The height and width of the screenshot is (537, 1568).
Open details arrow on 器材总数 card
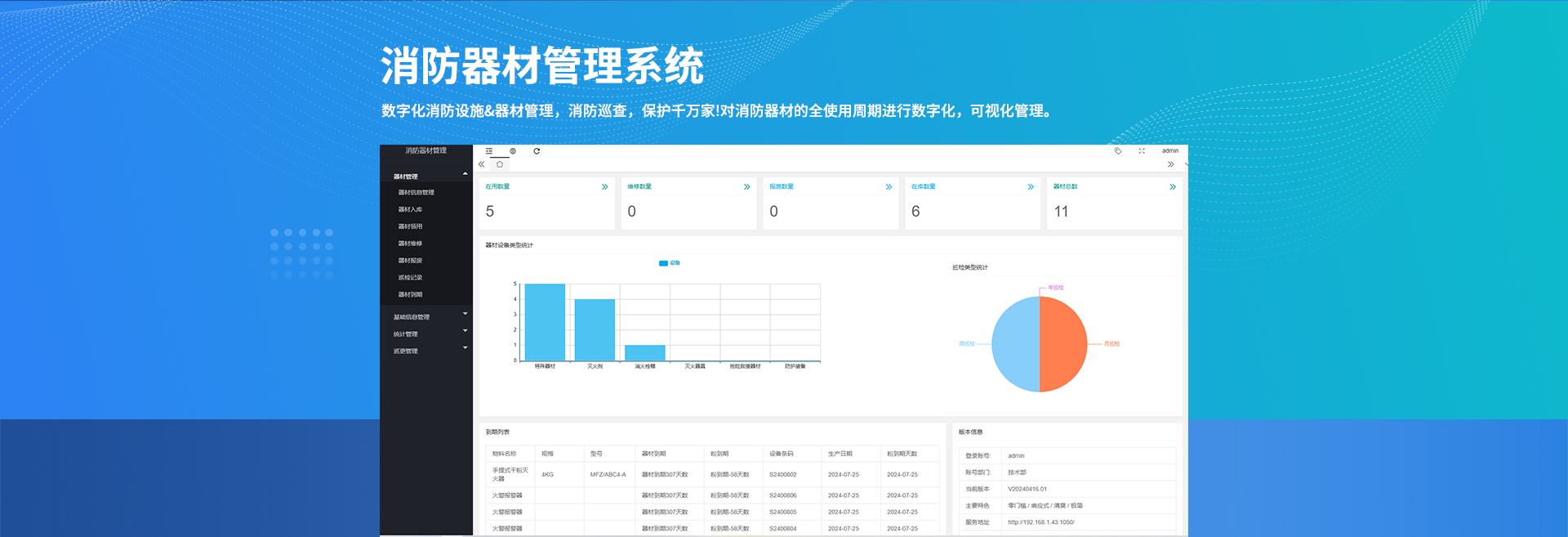[x=1172, y=187]
